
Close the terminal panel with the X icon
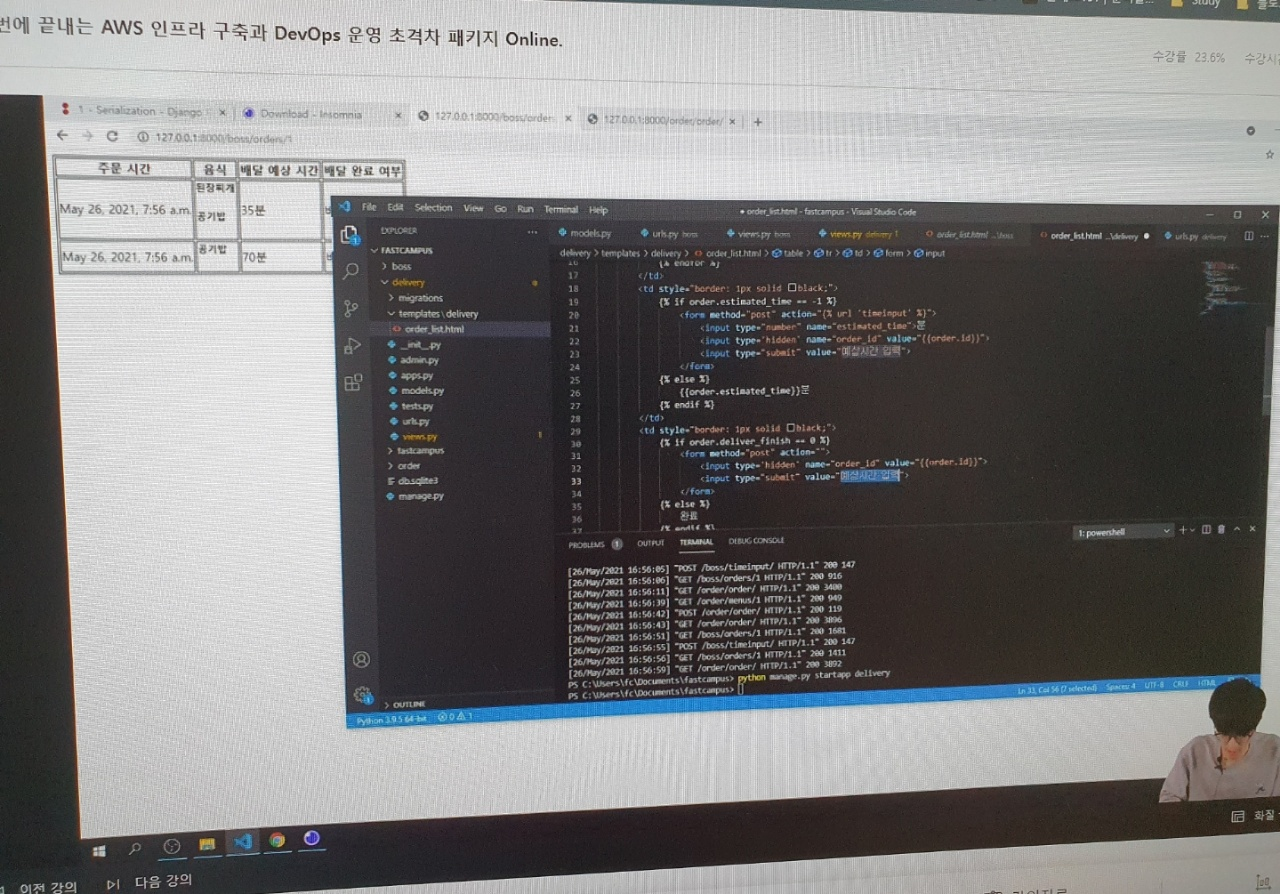1253,528
